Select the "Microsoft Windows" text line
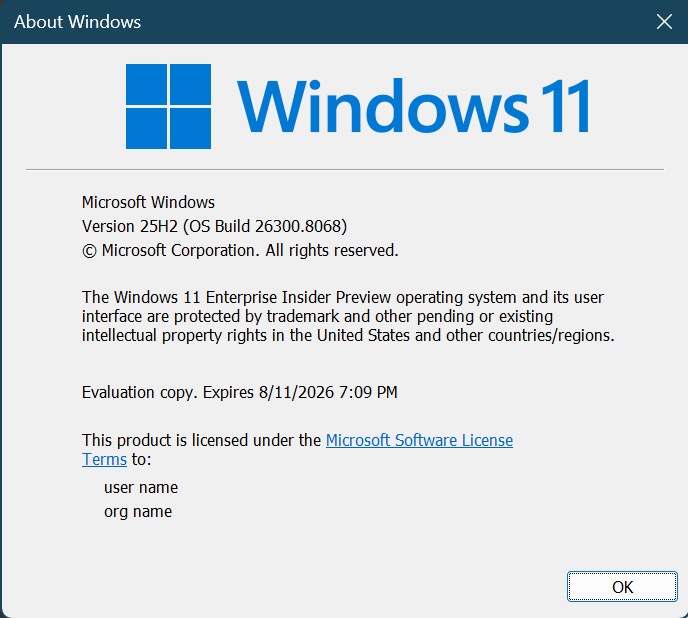This screenshot has width=688, height=618. coord(148,202)
